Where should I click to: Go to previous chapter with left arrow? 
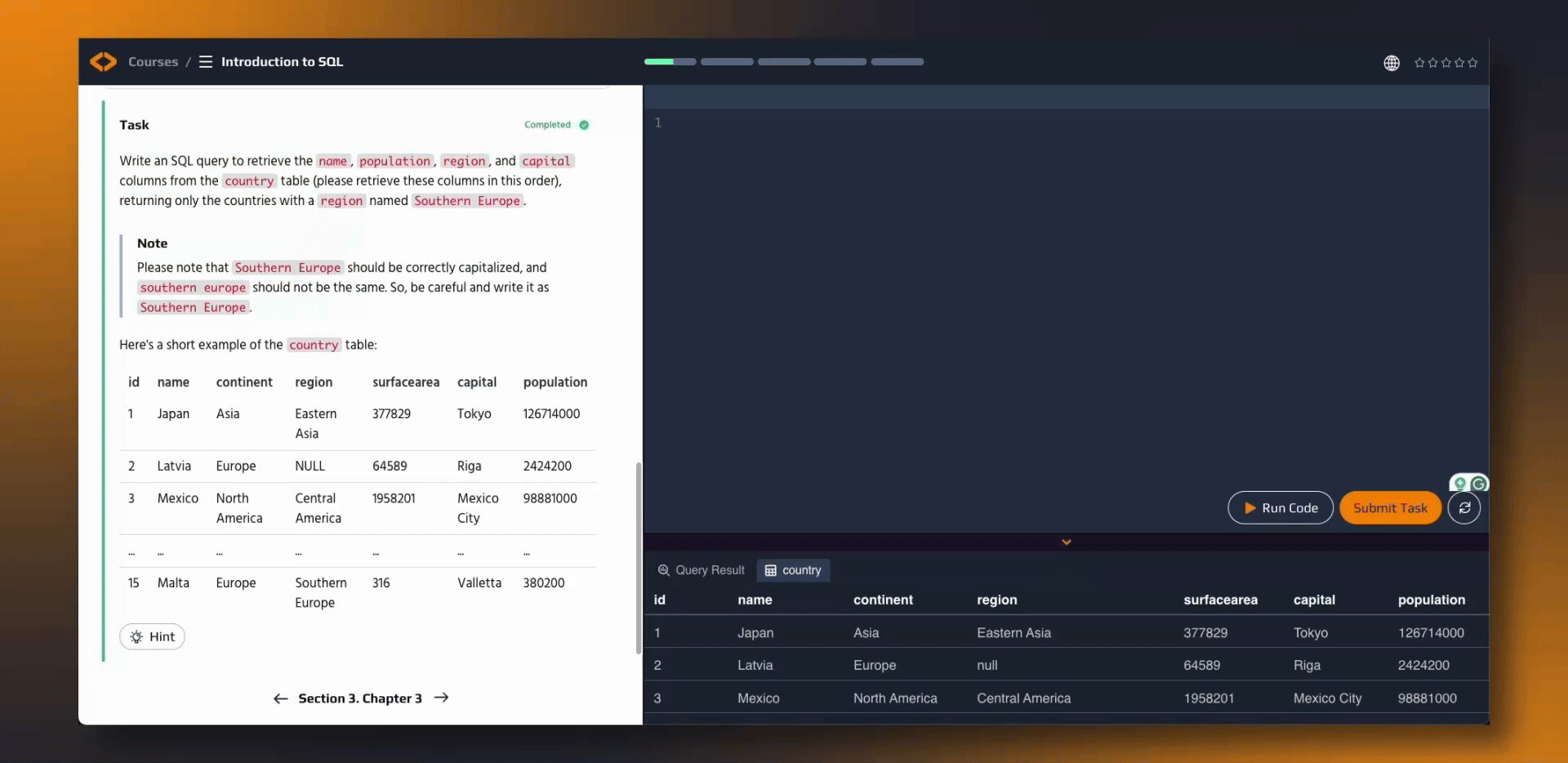click(280, 698)
